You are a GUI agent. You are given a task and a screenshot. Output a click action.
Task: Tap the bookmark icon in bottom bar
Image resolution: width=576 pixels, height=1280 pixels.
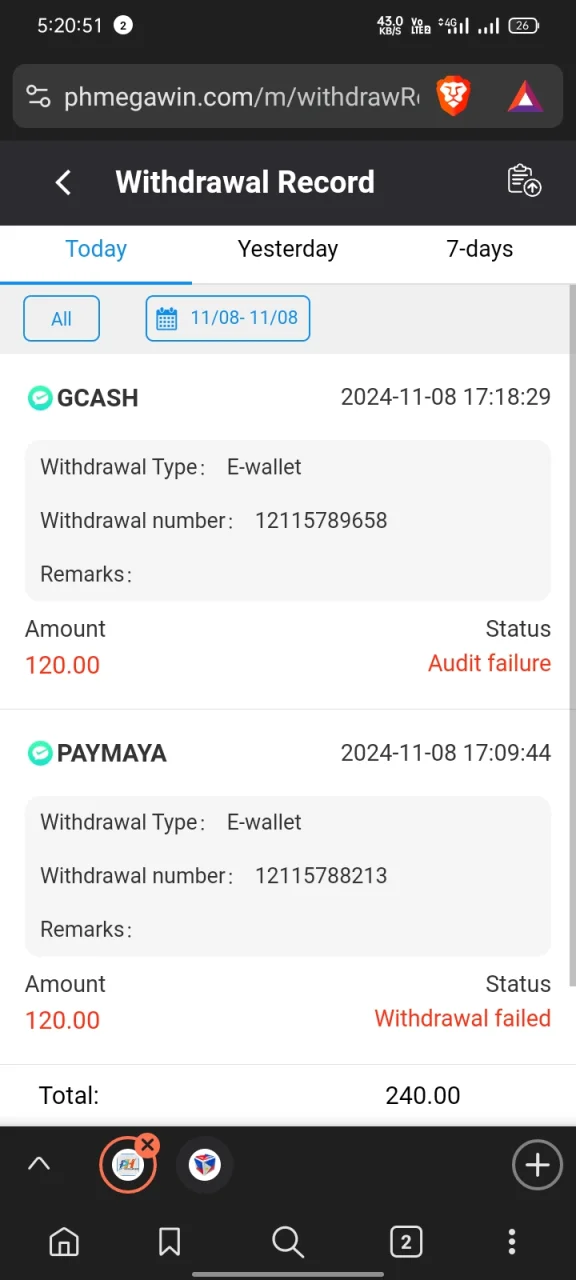(169, 1242)
